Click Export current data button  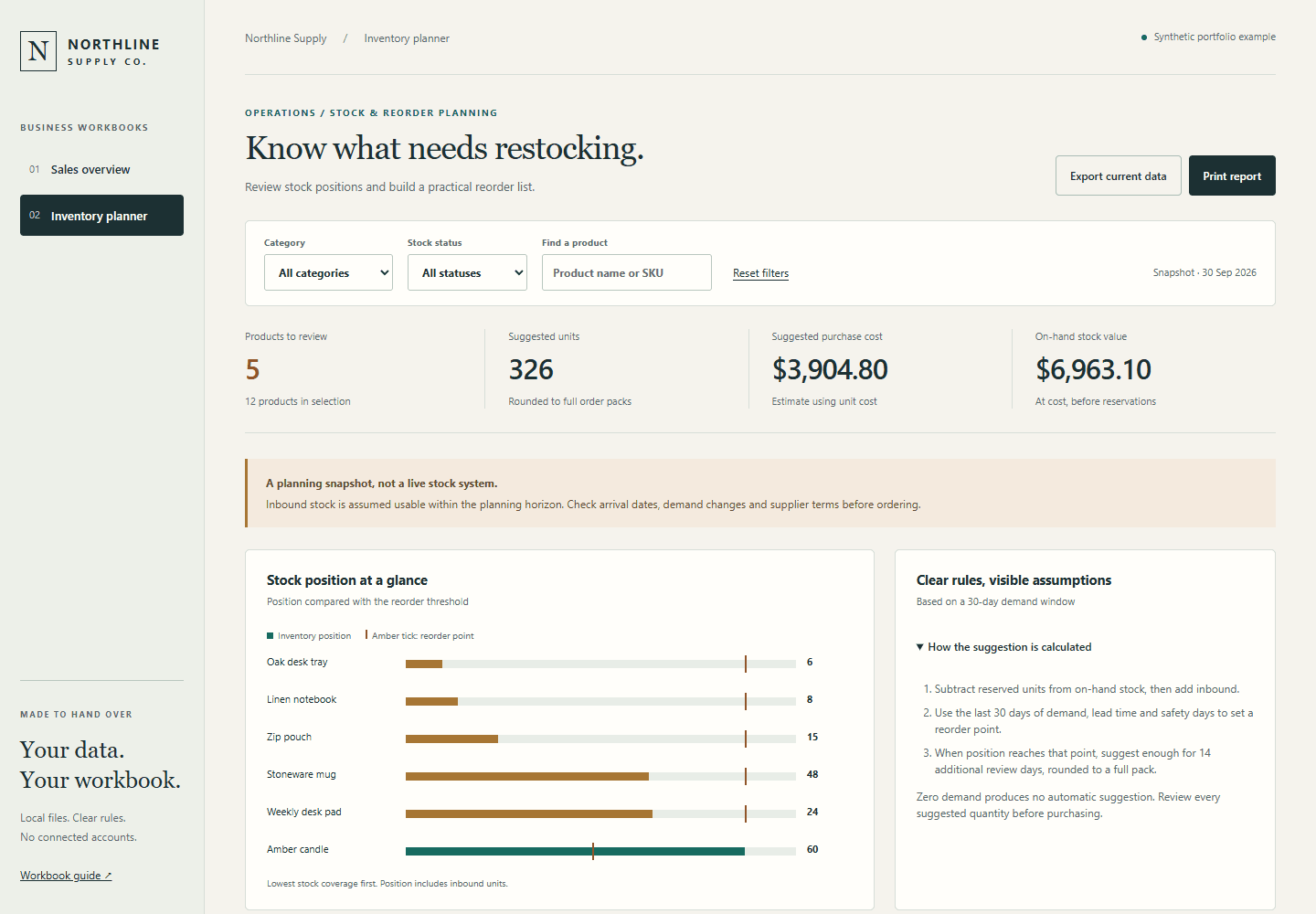coord(1119,175)
